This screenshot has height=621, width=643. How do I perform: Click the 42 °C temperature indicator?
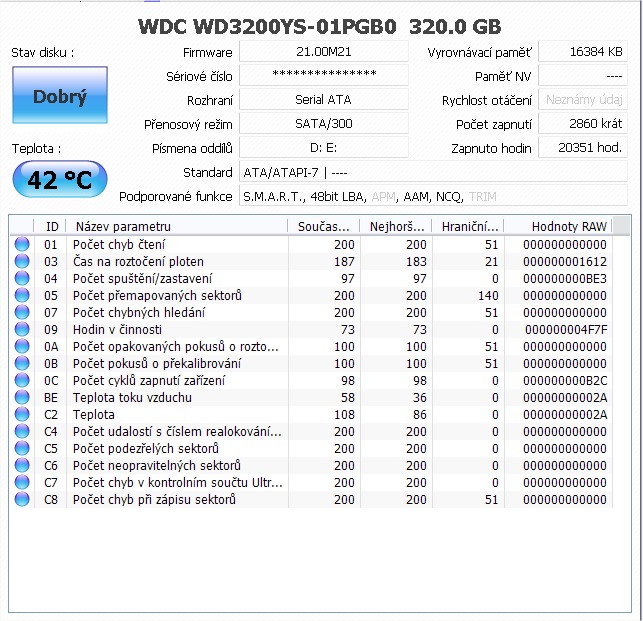coord(60,179)
